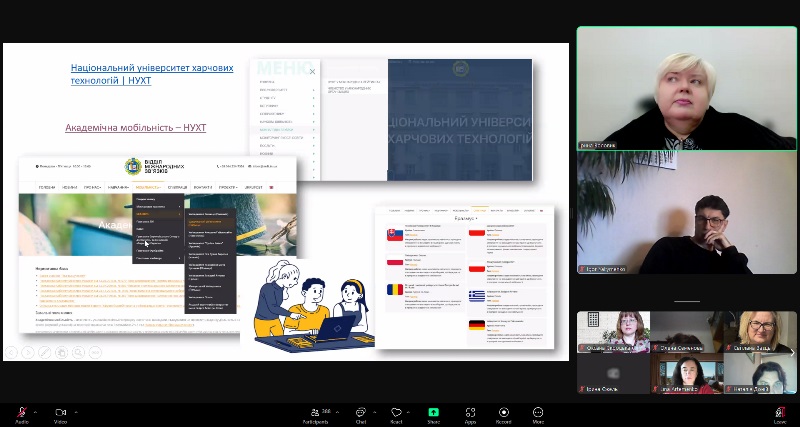
Task: Click the green Share screen button
Action: [434, 412]
